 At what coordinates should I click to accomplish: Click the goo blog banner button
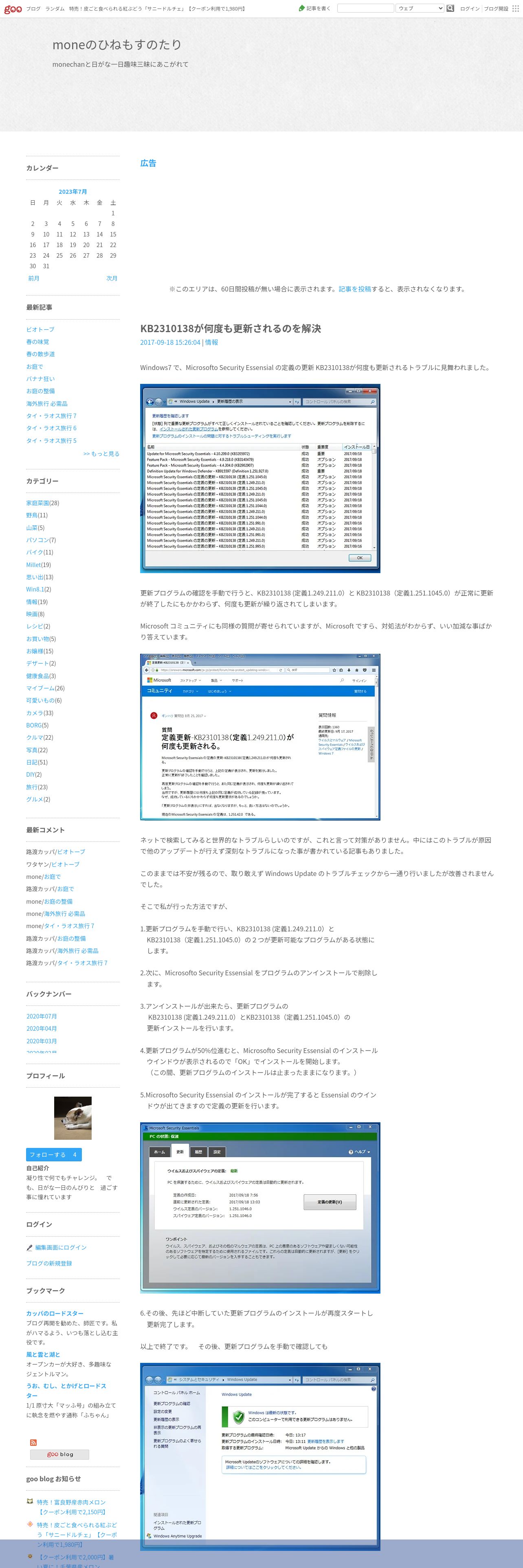pos(59,1454)
